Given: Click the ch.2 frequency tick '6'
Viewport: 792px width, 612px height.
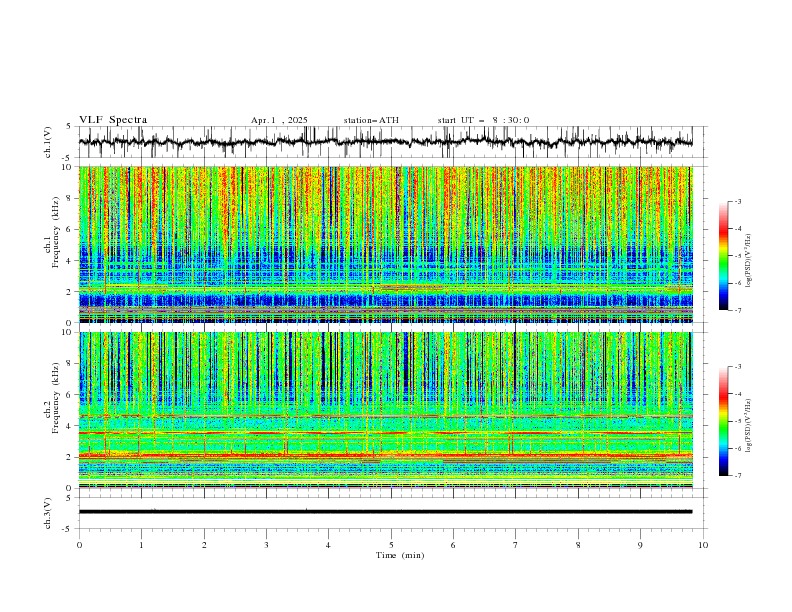Looking at the screenshot, I should (70, 395).
